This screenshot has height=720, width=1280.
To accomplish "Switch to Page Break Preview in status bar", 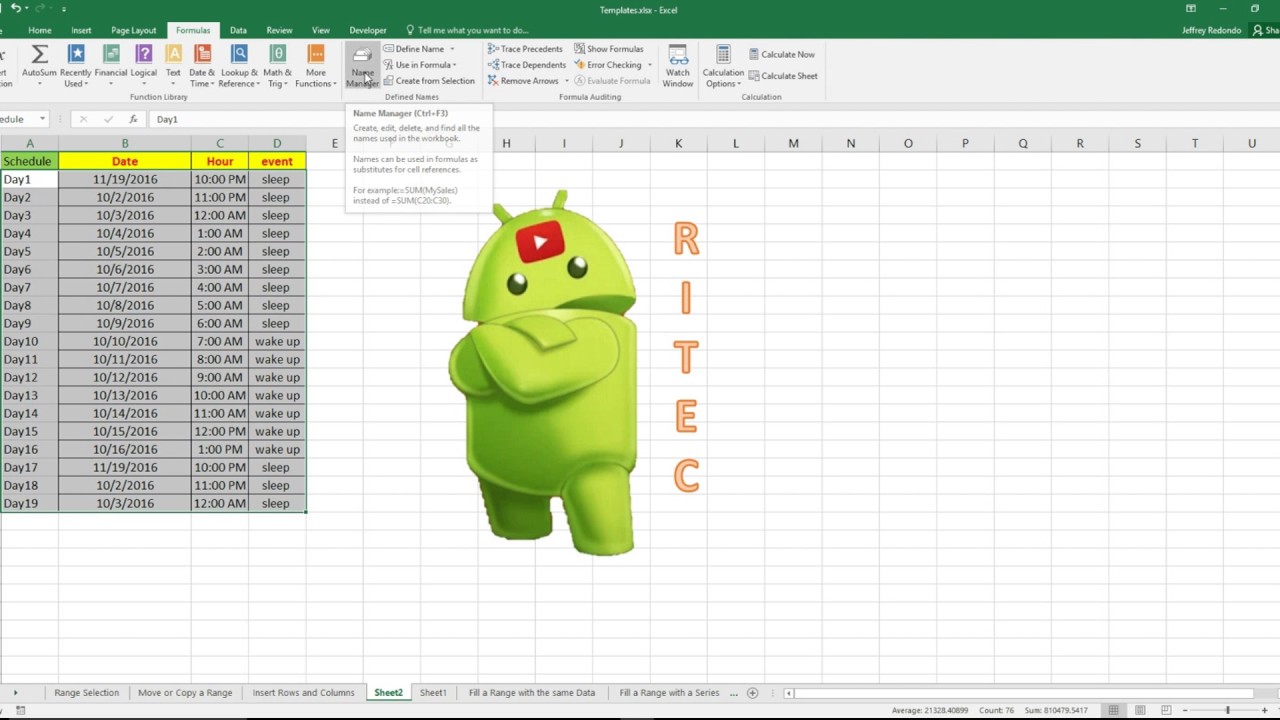I will tap(1166, 710).
